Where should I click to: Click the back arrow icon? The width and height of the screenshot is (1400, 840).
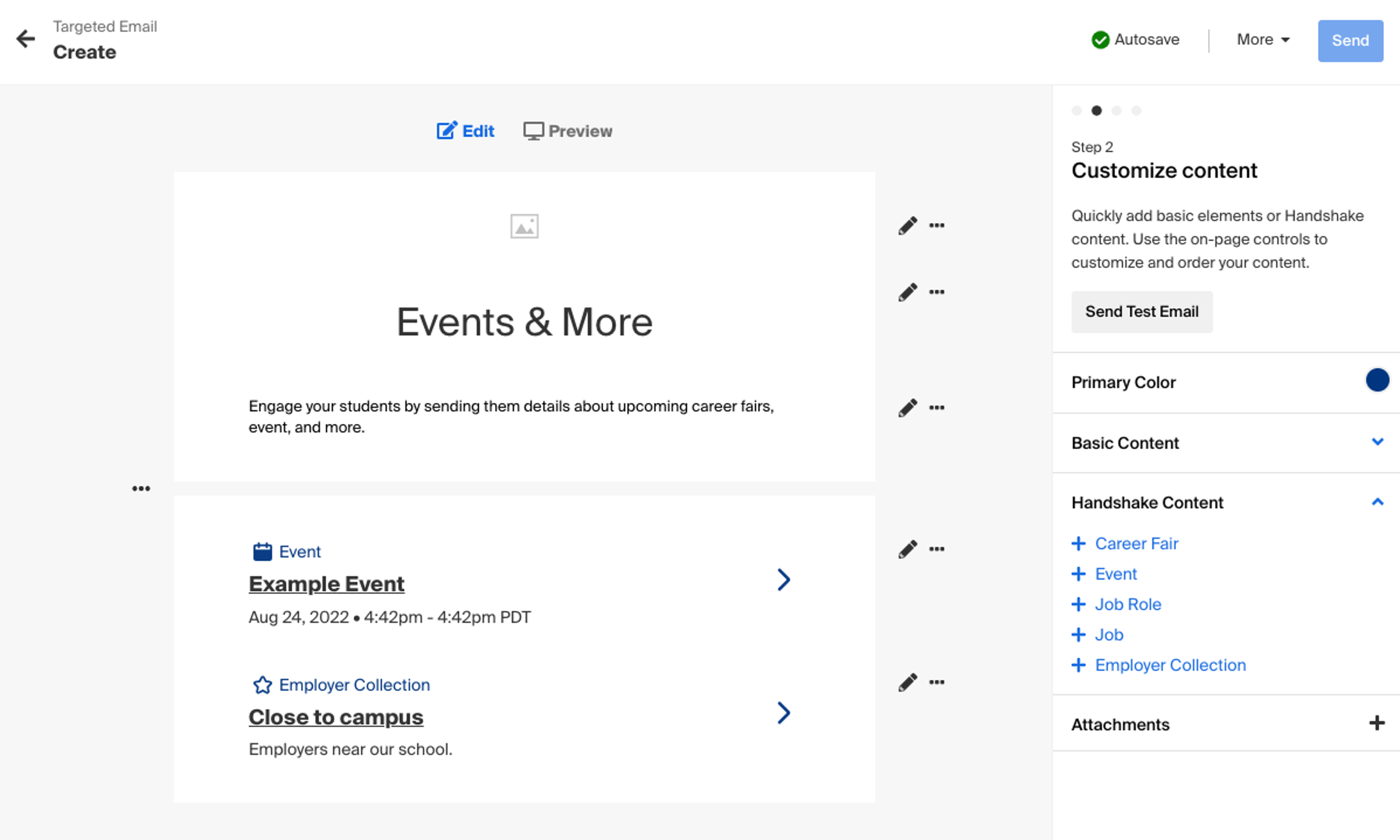click(x=26, y=39)
